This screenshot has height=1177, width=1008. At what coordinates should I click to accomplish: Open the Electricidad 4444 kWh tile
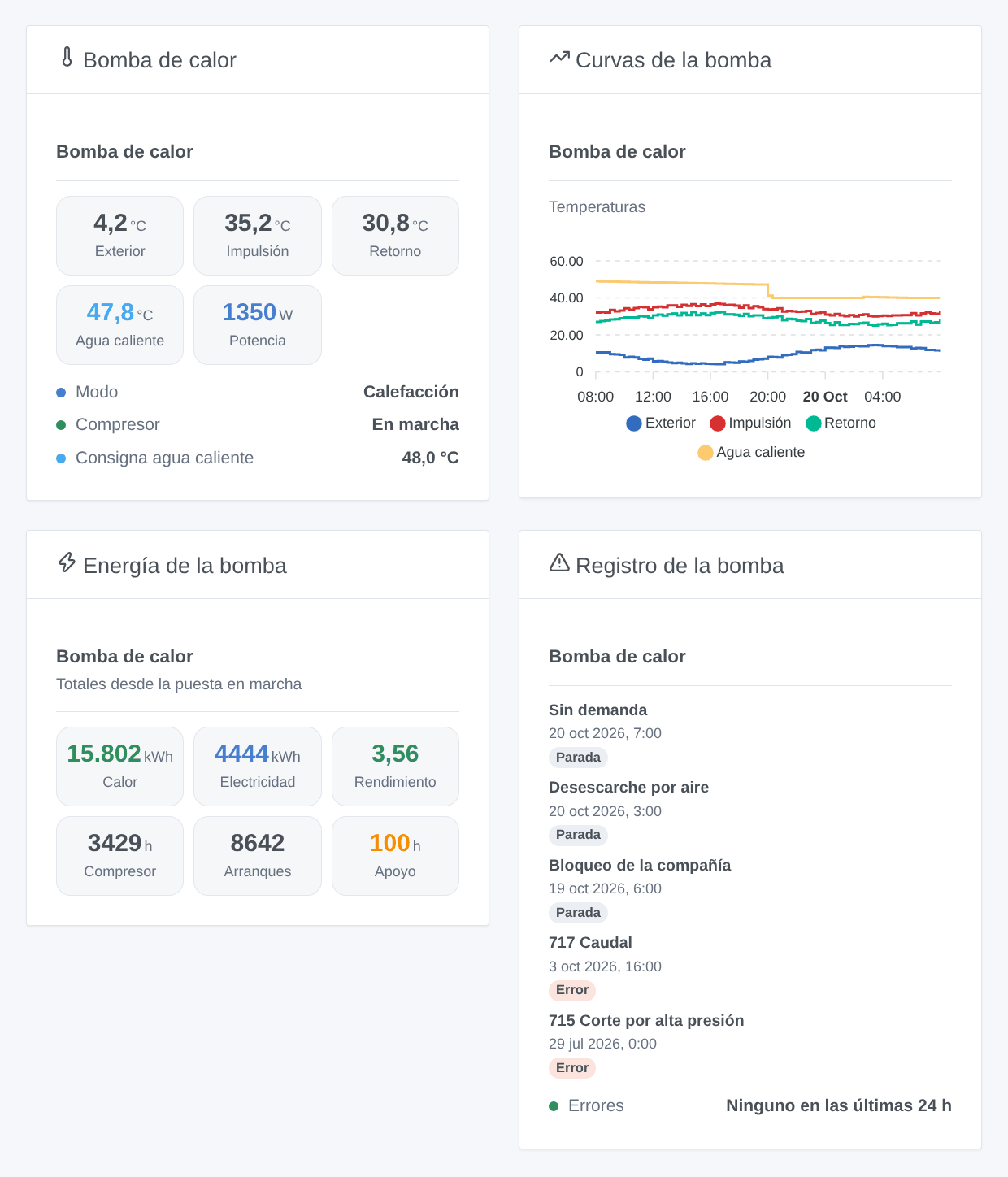tap(258, 767)
